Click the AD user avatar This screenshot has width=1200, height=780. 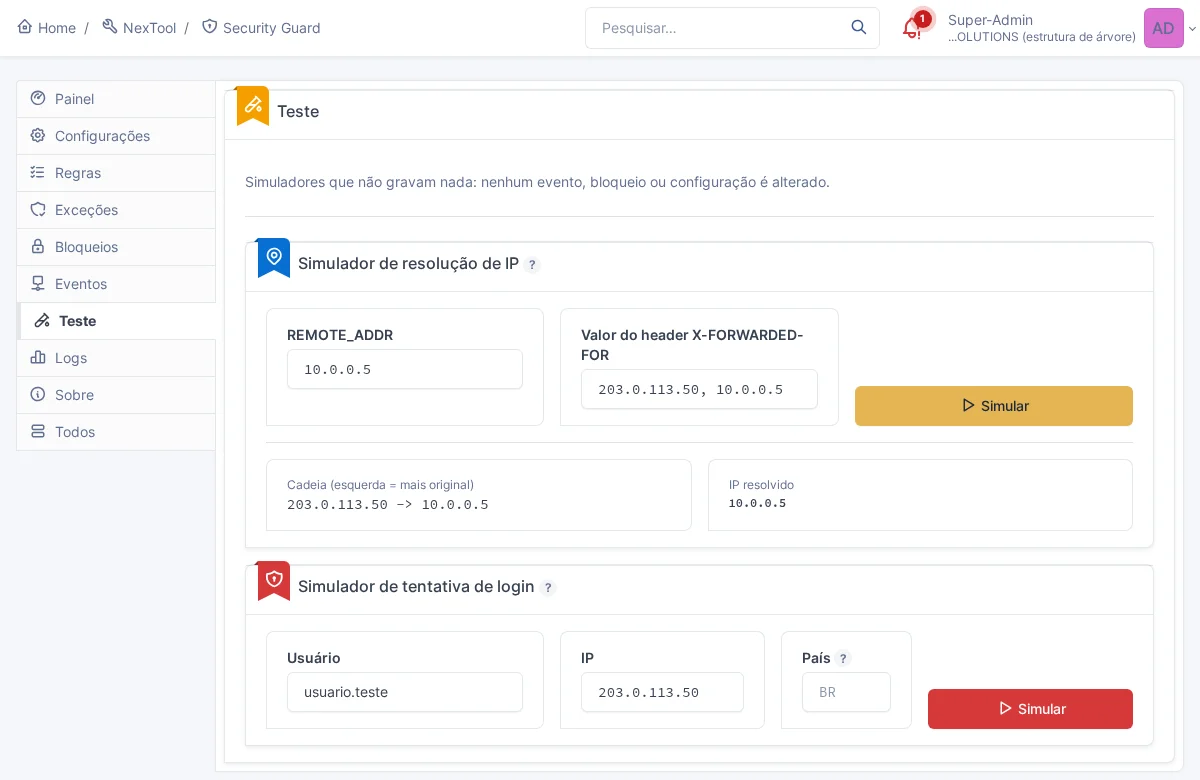(1163, 28)
